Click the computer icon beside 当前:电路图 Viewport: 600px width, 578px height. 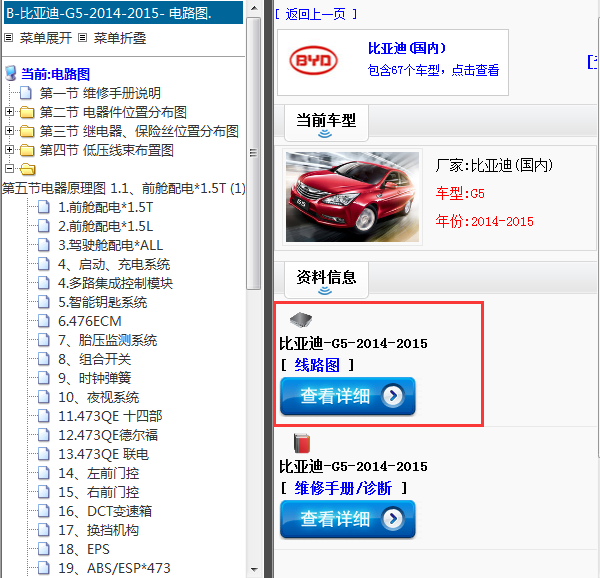coord(11,73)
